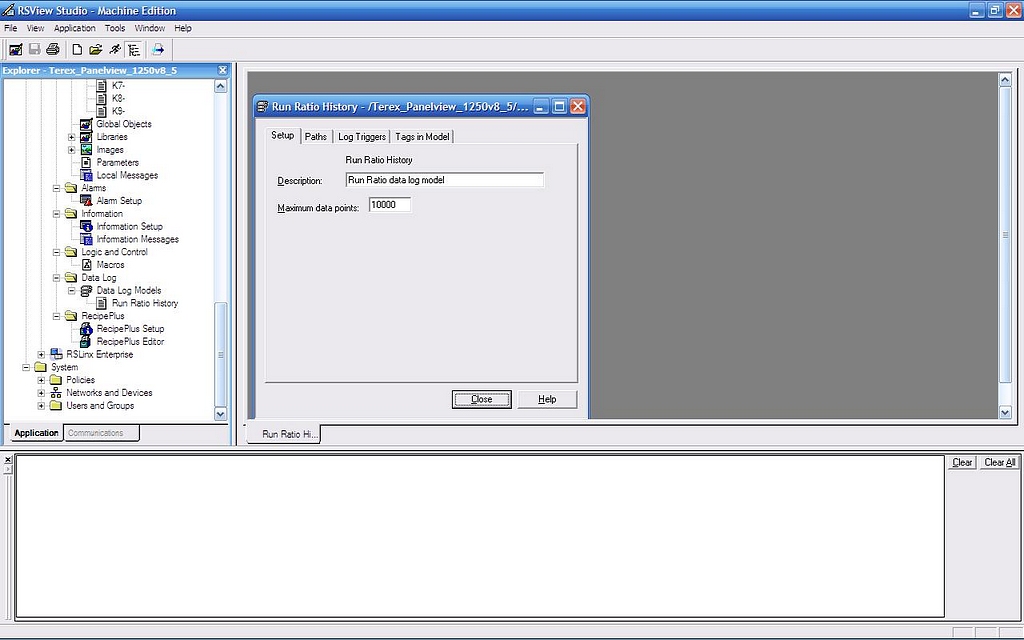This screenshot has width=1024, height=640.
Task: Select Run Ratio History tree item
Action: click(145, 303)
